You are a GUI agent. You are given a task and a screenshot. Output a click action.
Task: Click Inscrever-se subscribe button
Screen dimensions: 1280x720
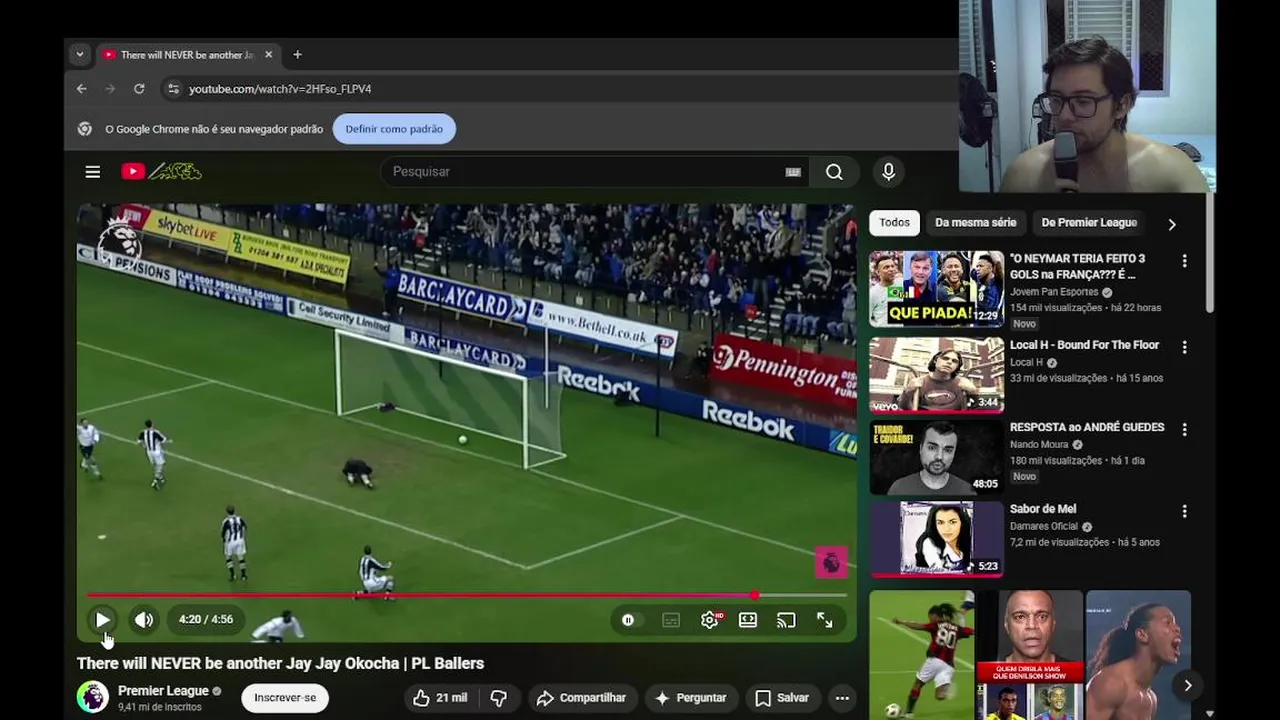tap(285, 698)
